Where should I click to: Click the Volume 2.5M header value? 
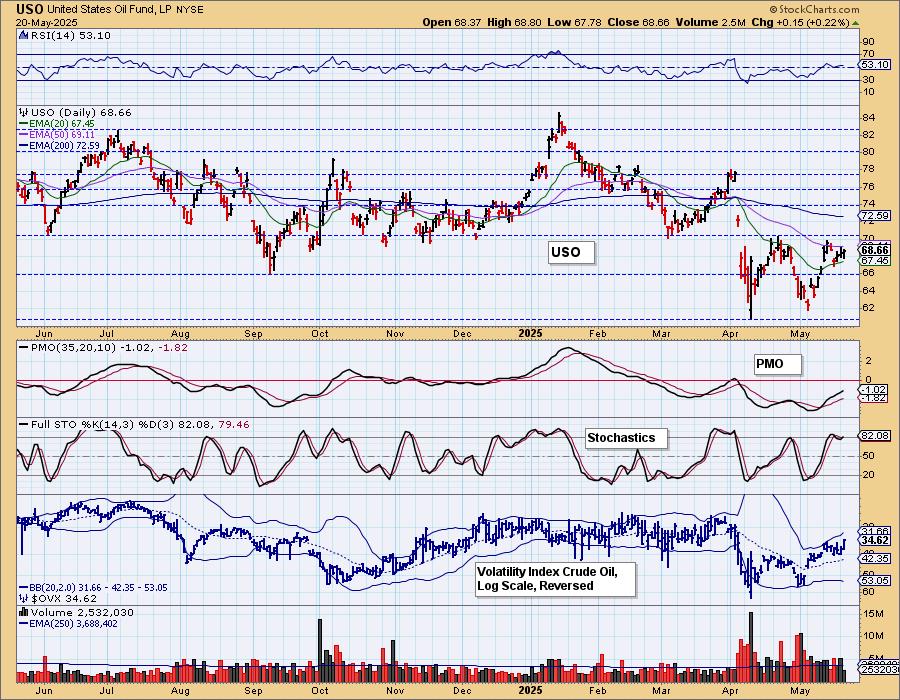[710, 22]
